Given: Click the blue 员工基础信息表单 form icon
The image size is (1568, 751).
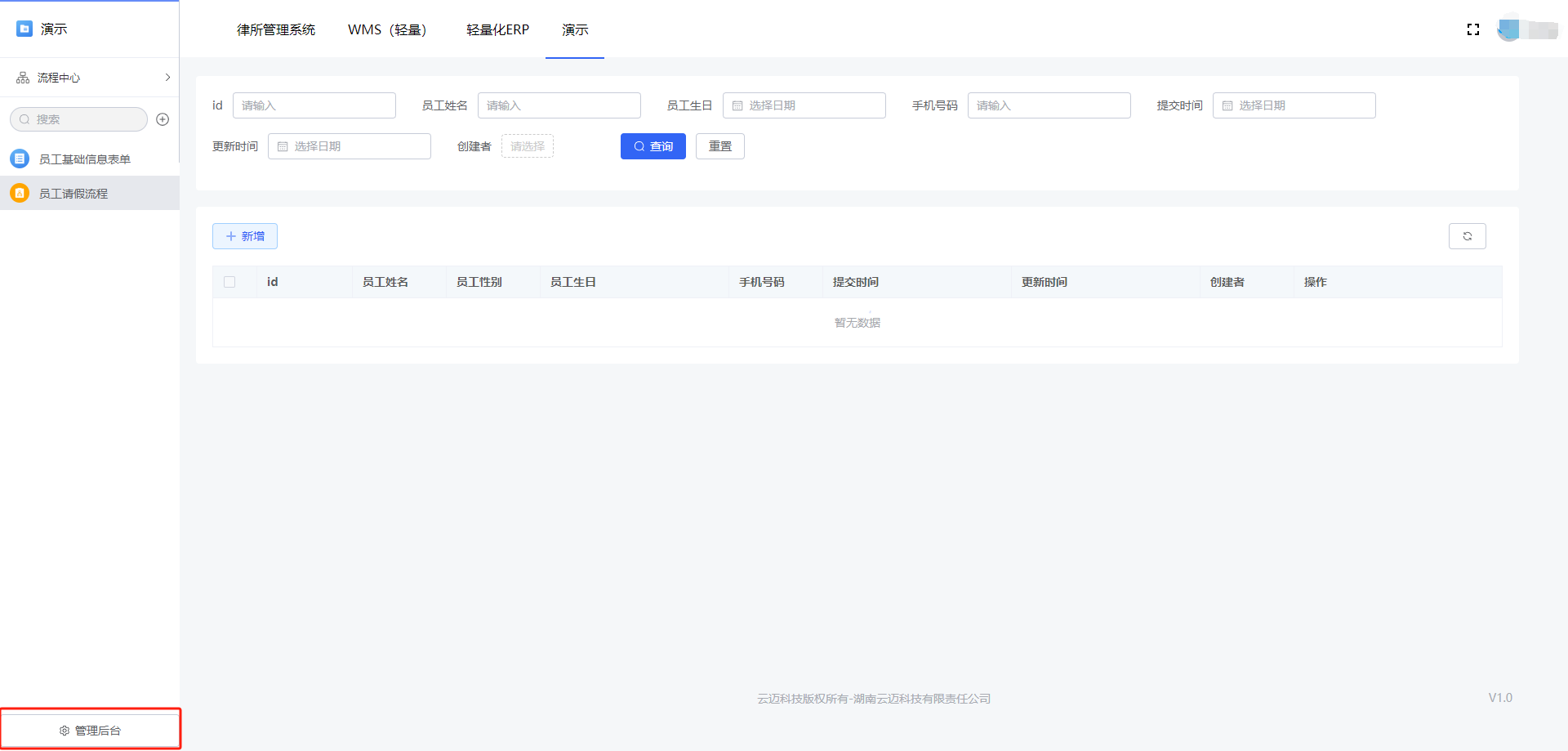Looking at the screenshot, I should pyautogui.click(x=20, y=159).
